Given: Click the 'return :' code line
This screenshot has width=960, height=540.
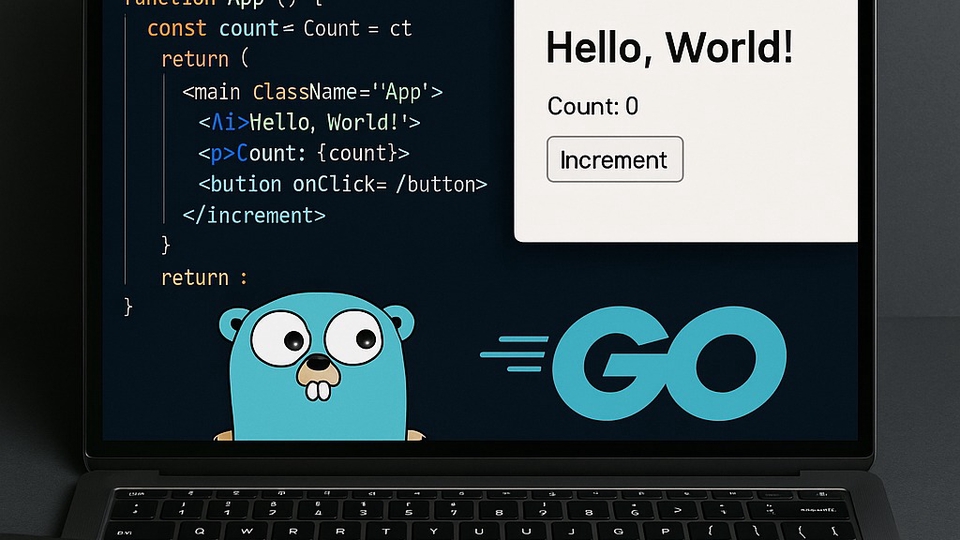Looking at the screenshot, I should pyautogui.click(x=204, y=278).
